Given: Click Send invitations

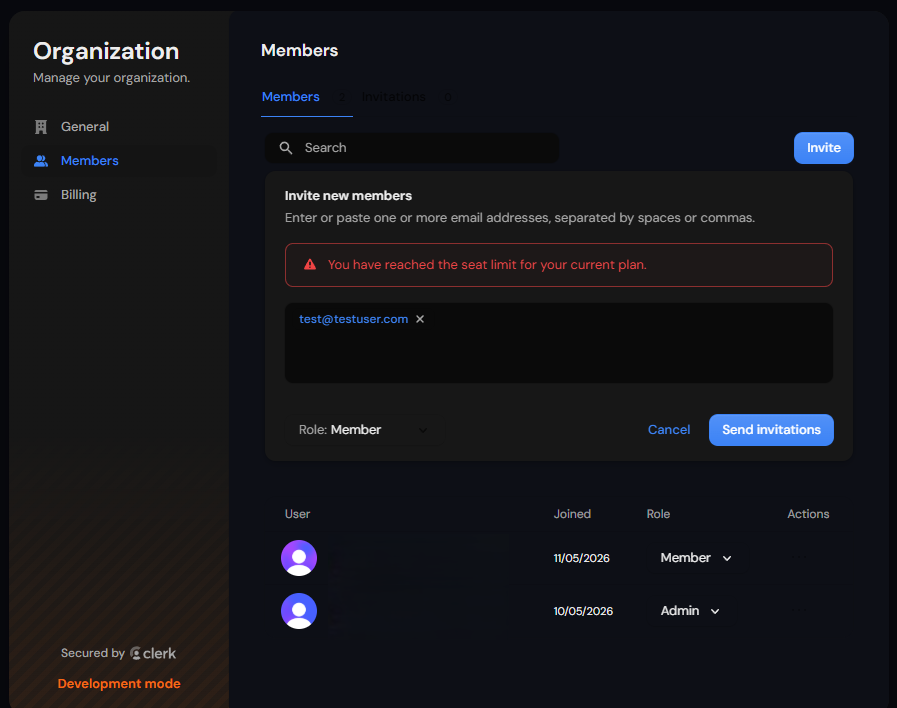Looking at the screenshot, I should coord(771,430).
